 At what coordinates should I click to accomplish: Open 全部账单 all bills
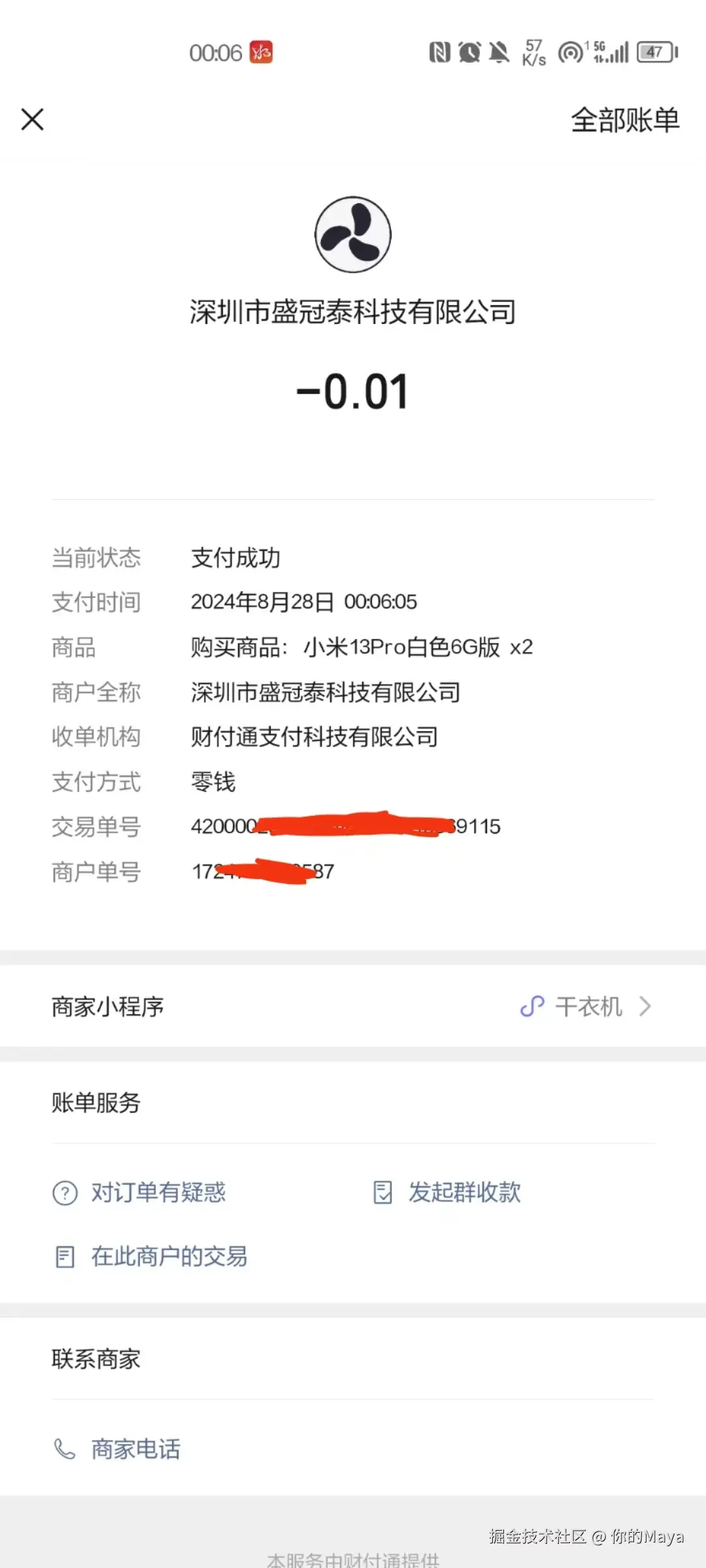click(625, 120)
